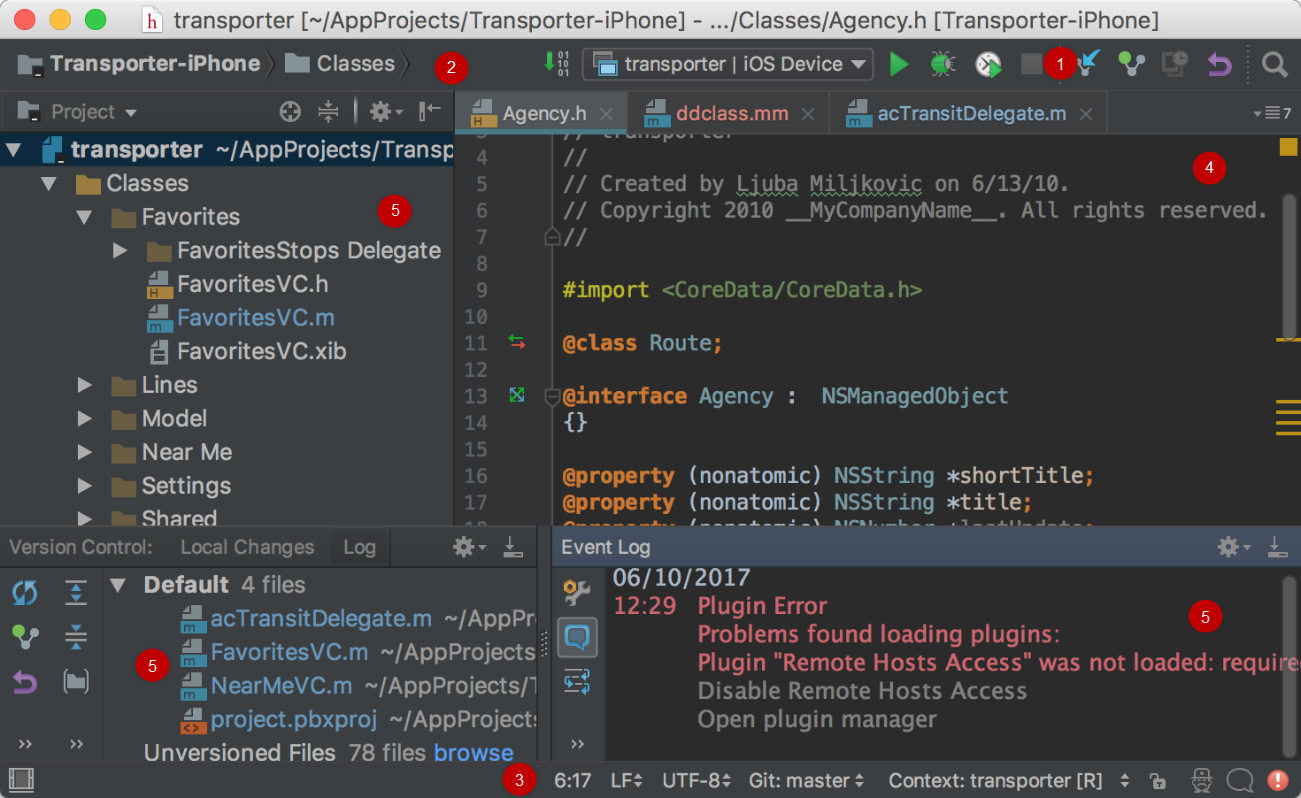
Task: Open Event Log settings wrench icon
Action: click(x=577, y=593)
